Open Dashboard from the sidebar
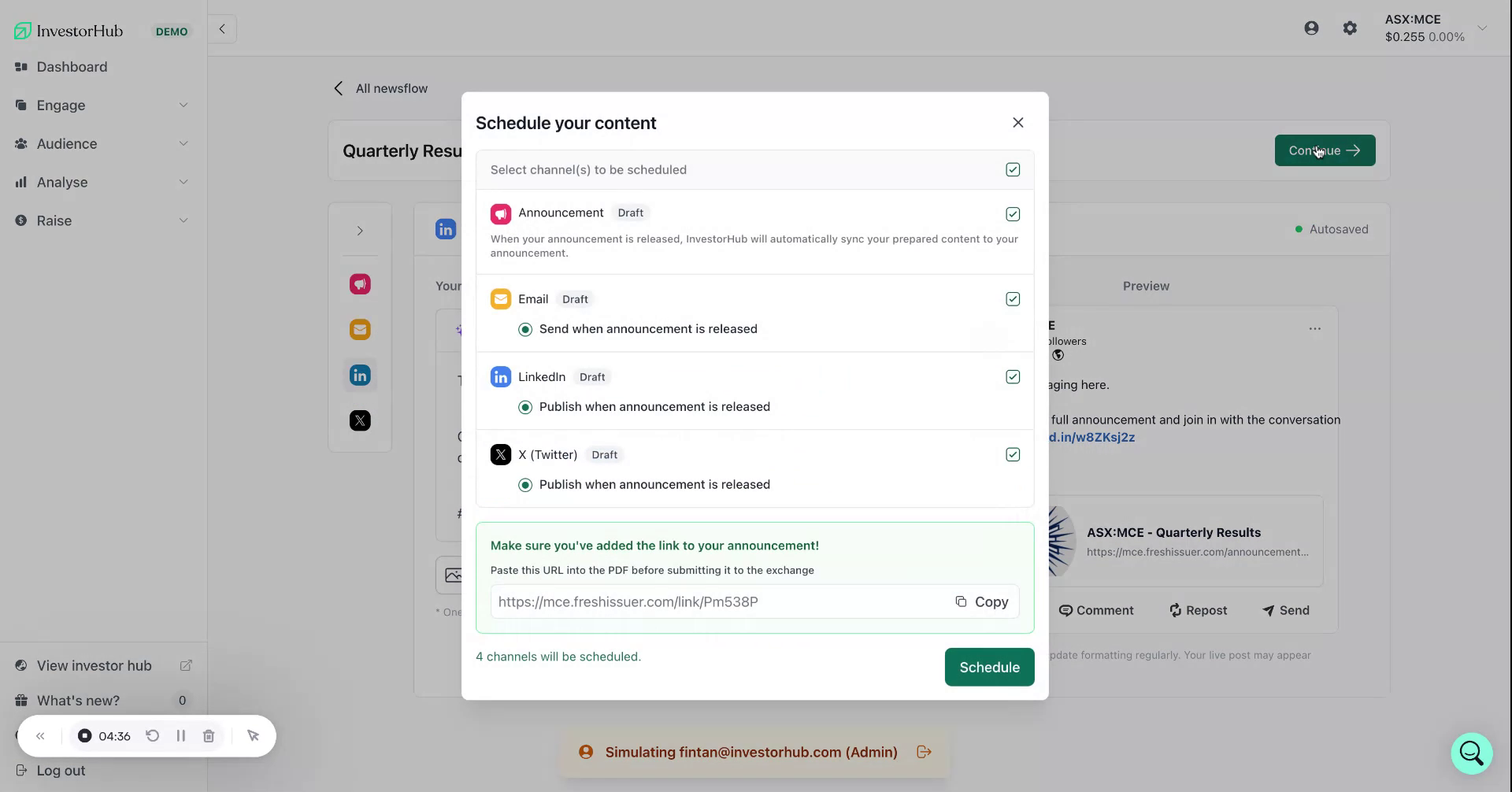Image resolution: width=1512 pixels, height=792 pixels. tap(72, 67)
